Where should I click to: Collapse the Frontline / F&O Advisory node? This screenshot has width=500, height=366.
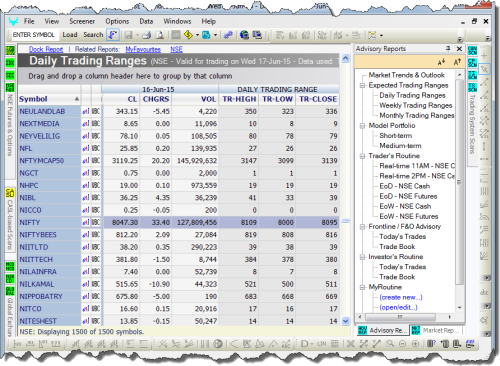click(x=362, y=227)
